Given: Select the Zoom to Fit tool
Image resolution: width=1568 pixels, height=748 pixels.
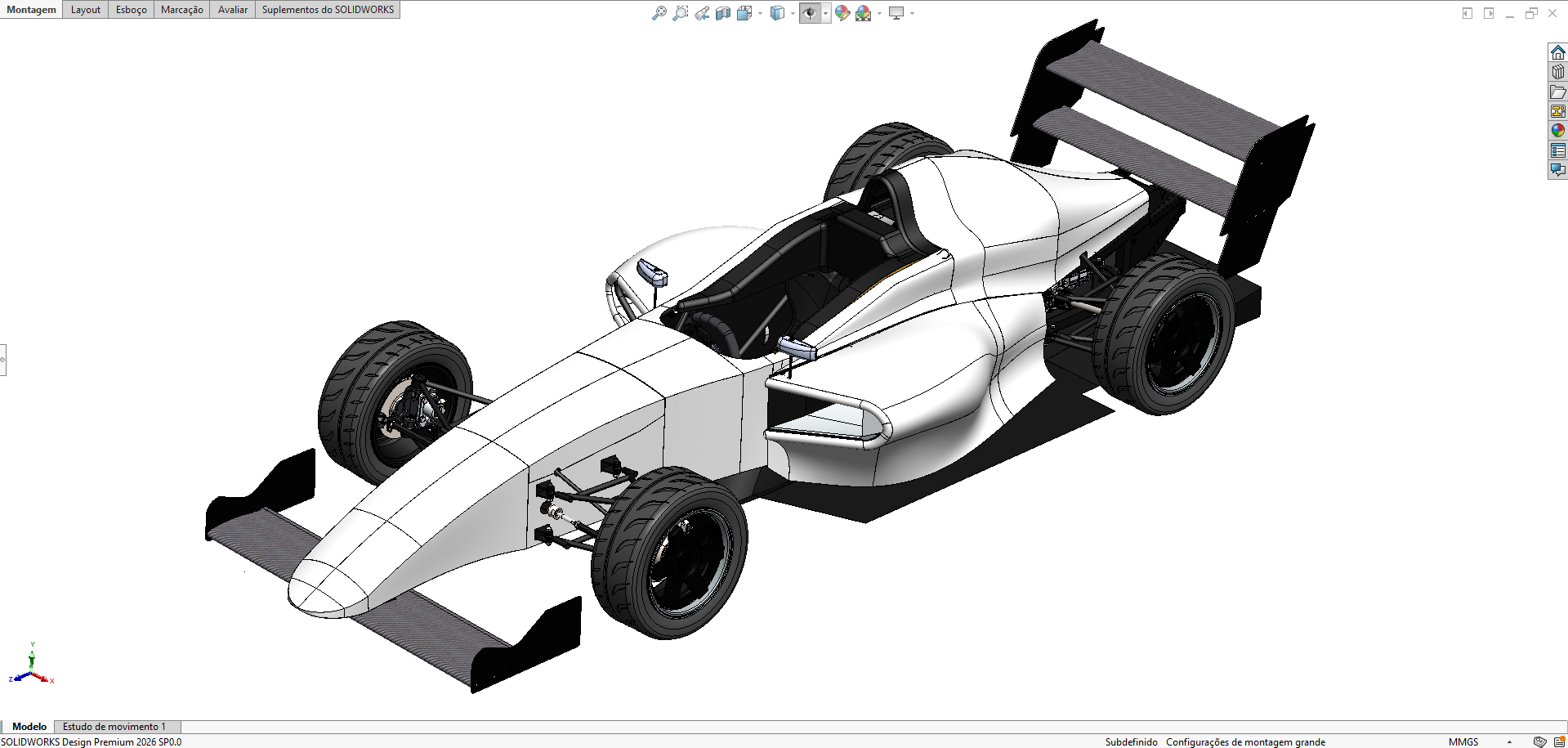Looking at the screenshot, I should [659, 13].
